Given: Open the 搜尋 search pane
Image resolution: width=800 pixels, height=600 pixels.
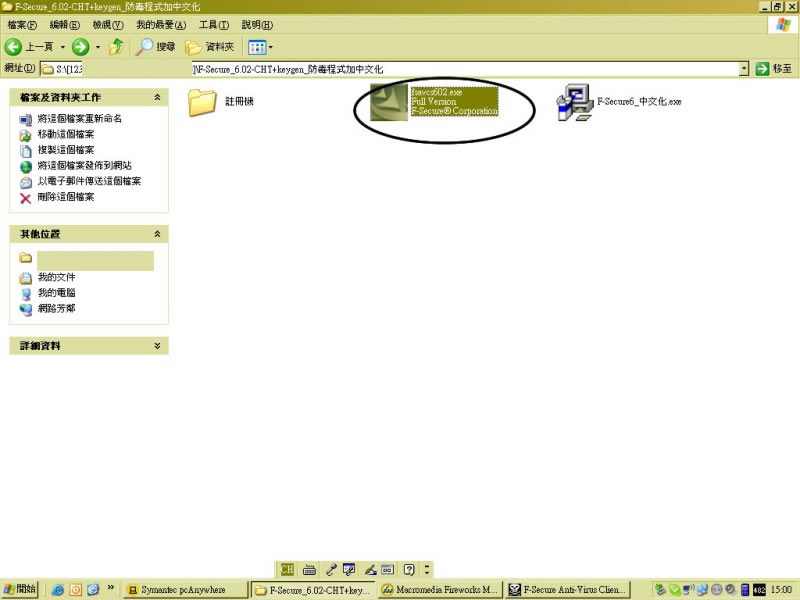Looking at the screenshot, I should [x=156, y=47].
